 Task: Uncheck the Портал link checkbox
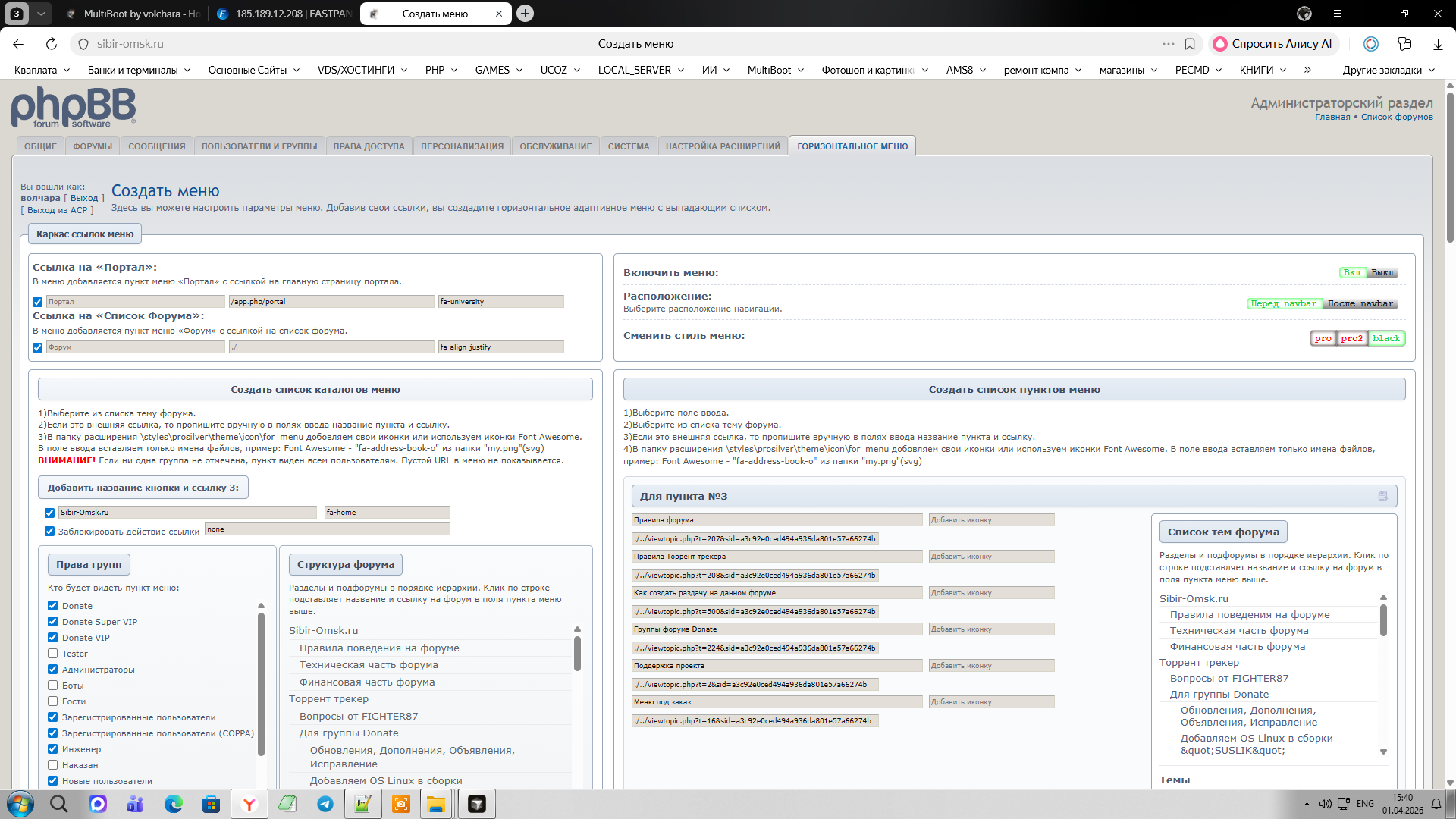(37, 302)
